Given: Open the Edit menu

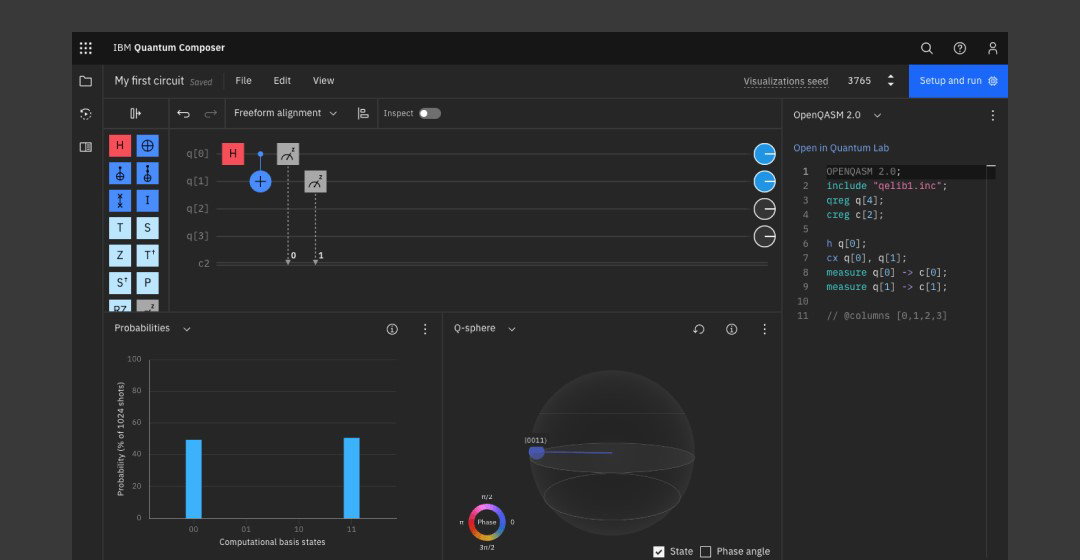Looking at the screenshot, I should 282,81.
